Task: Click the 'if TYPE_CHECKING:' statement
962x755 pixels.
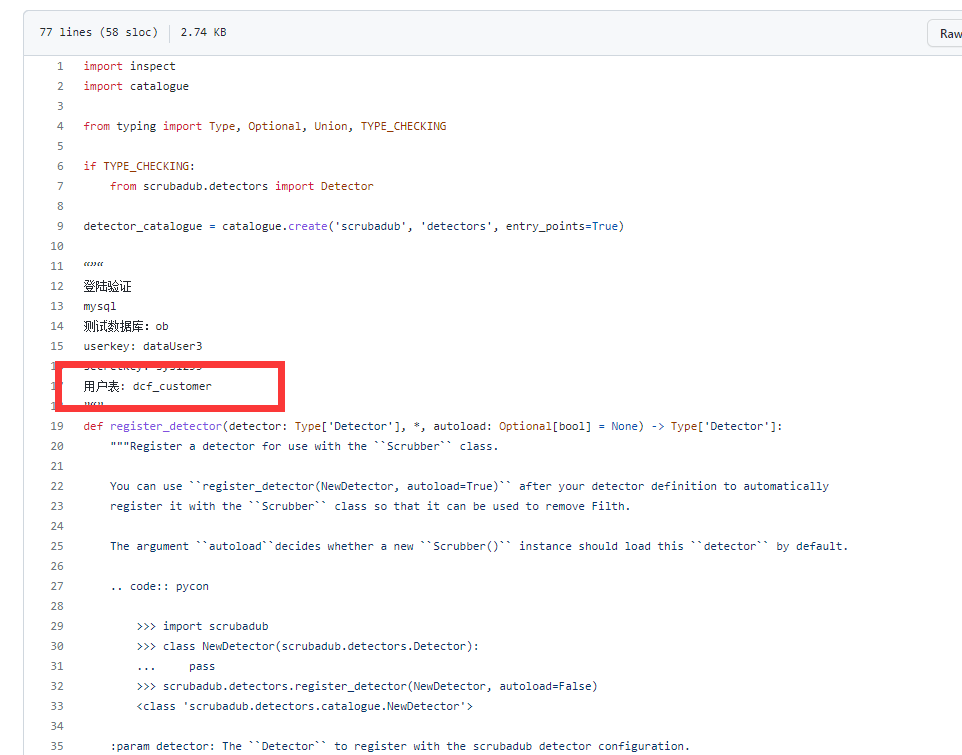Action: click(139, 166)
